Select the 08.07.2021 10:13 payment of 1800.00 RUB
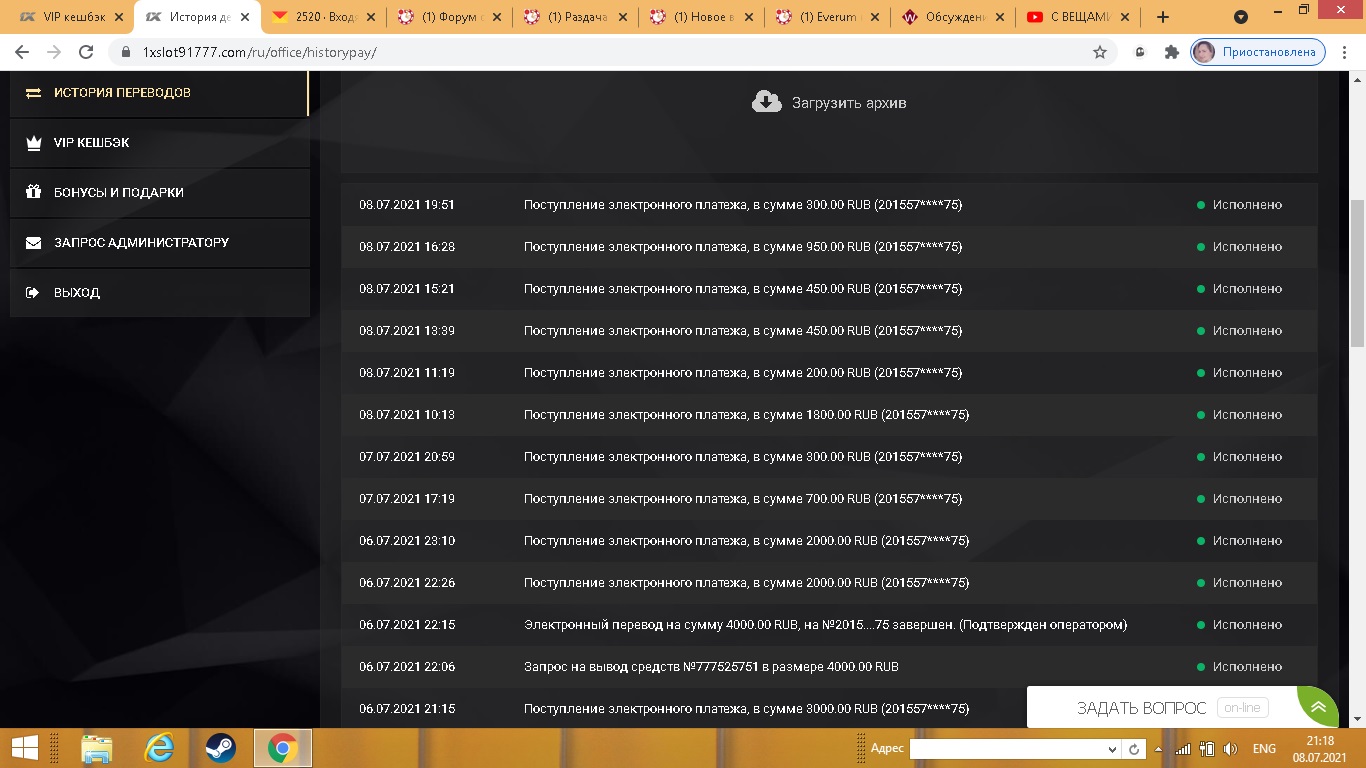The width and height of the screenshot is (1366, 768). [829, 415]
